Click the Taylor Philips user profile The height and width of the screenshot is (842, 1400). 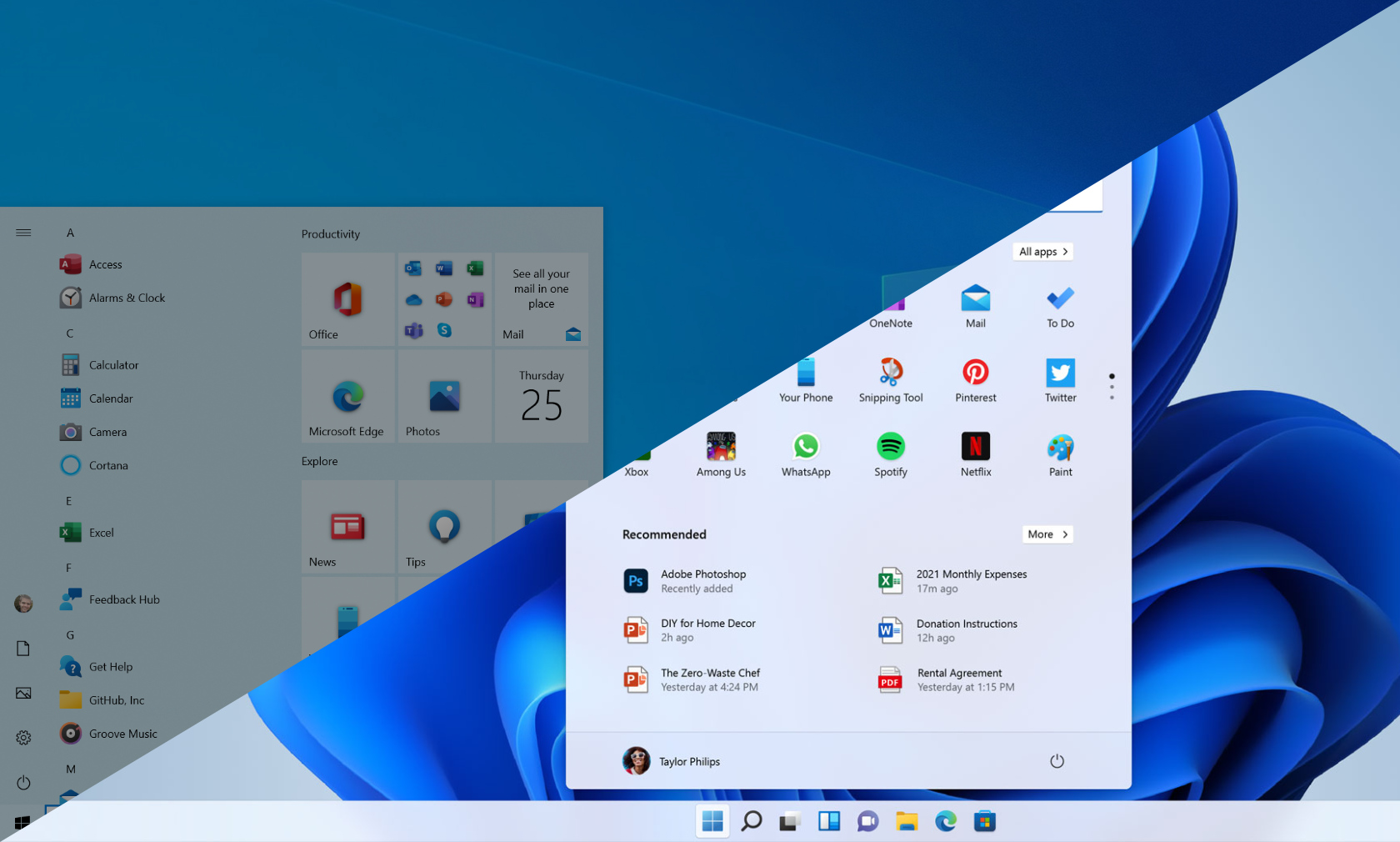(x=672, y=761)
